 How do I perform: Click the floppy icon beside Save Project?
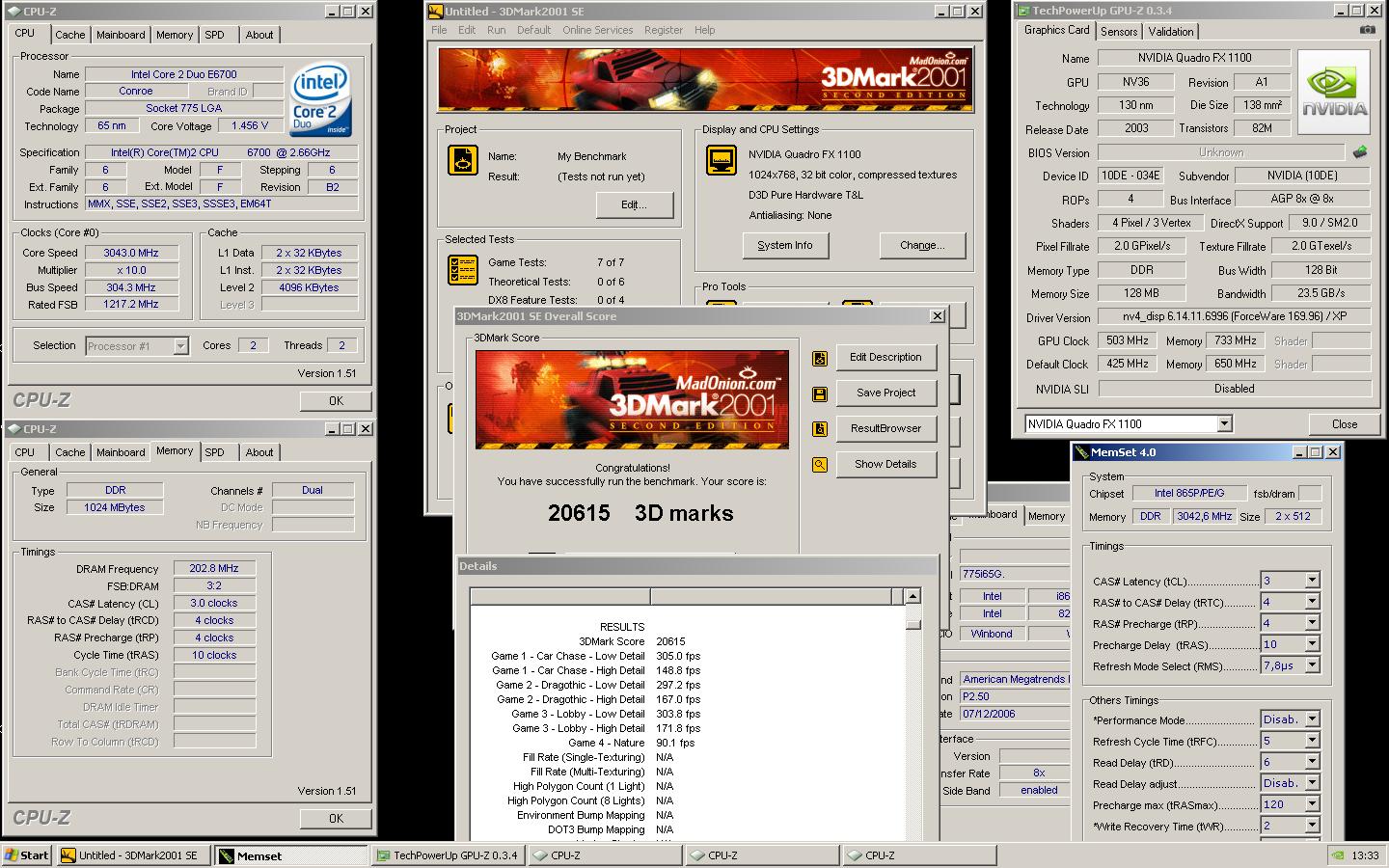(x=819, y=393)
